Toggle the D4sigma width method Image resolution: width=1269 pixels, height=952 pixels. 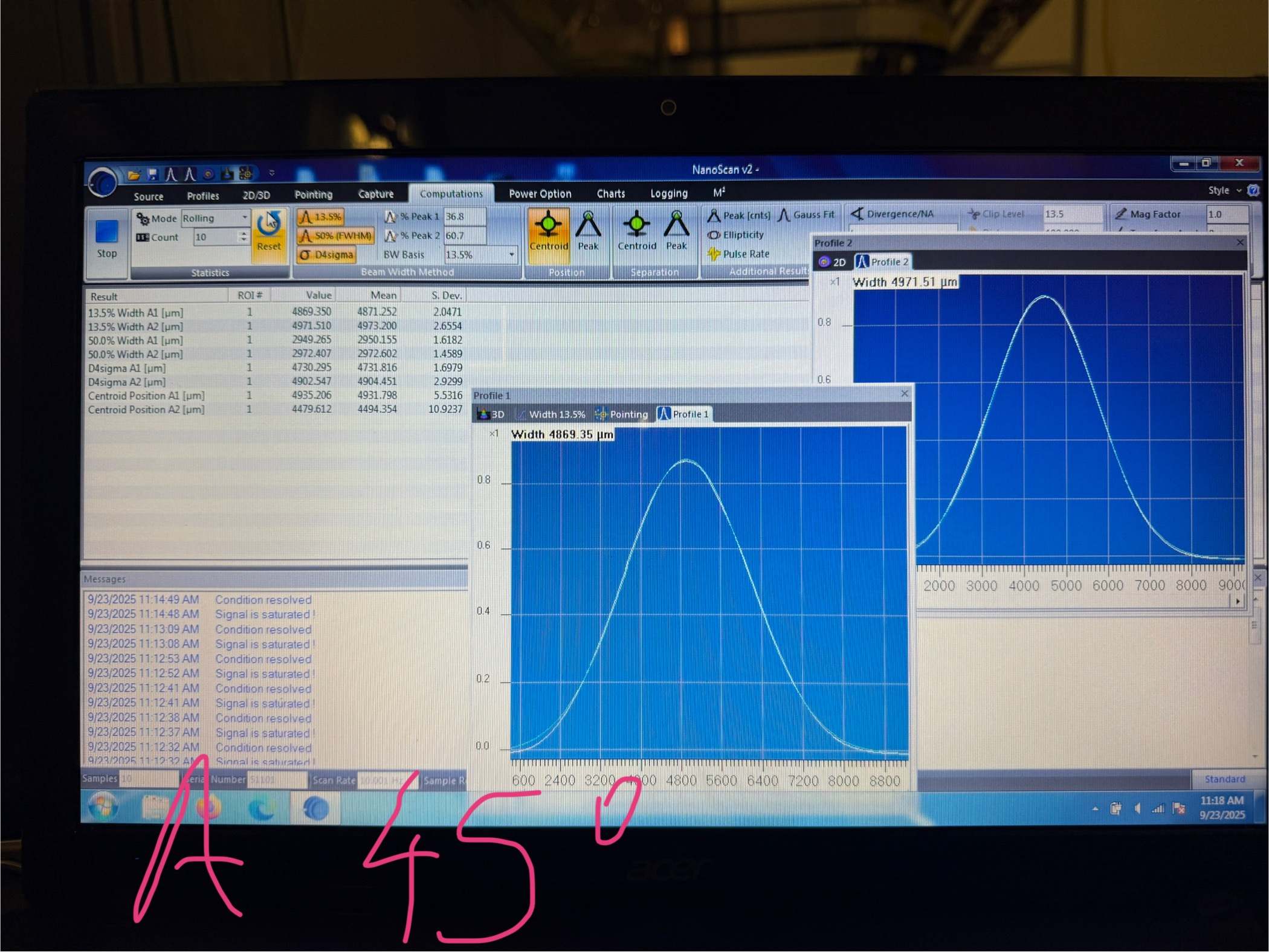326,255
